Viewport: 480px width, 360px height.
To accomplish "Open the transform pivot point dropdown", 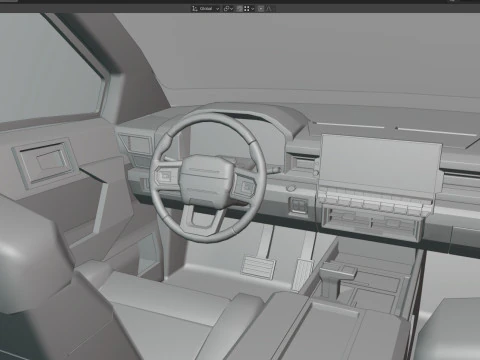I will 228,9.
